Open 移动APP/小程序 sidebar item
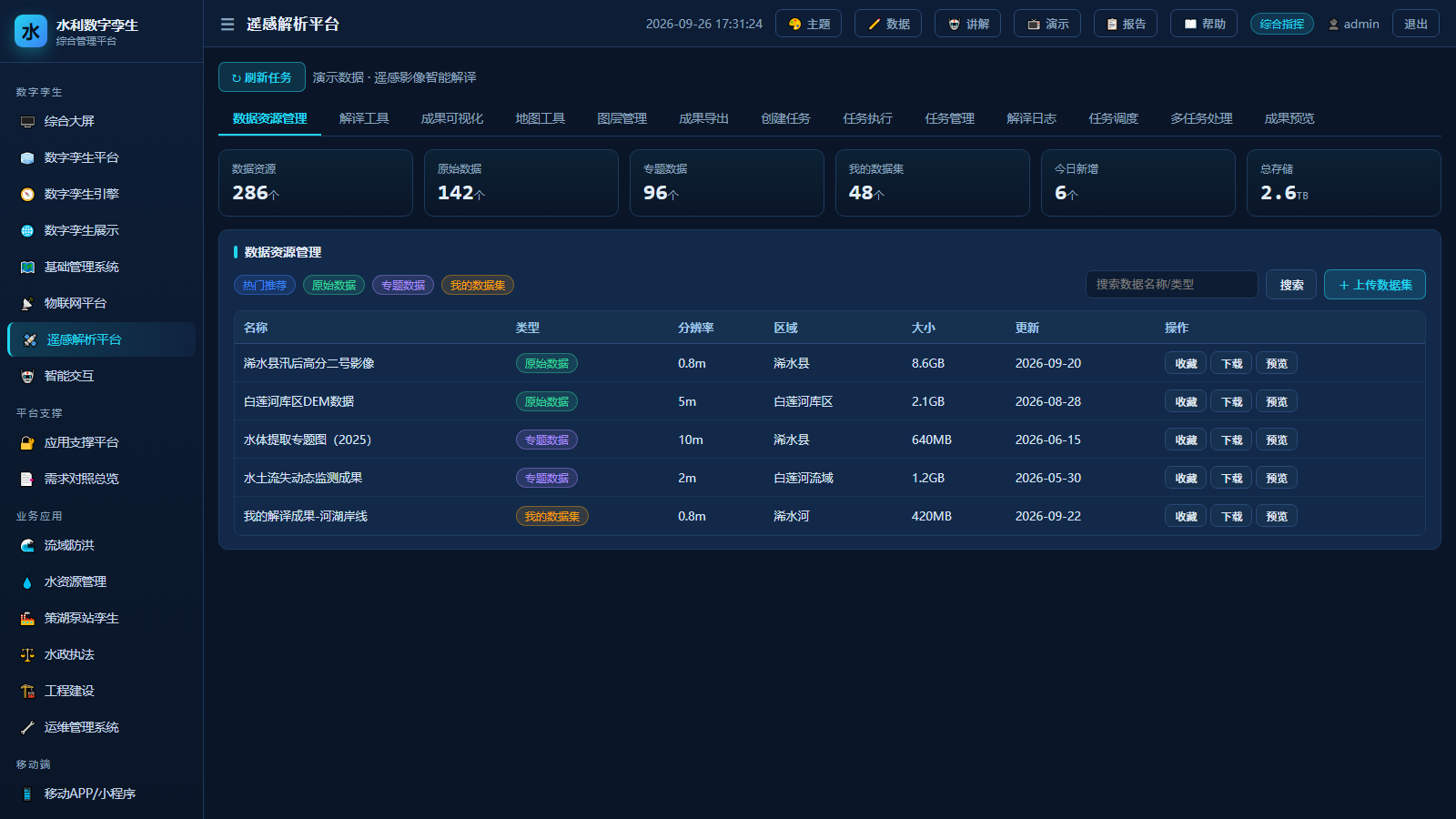Viewport: 1456px width, 819px height. click(101, 794)
